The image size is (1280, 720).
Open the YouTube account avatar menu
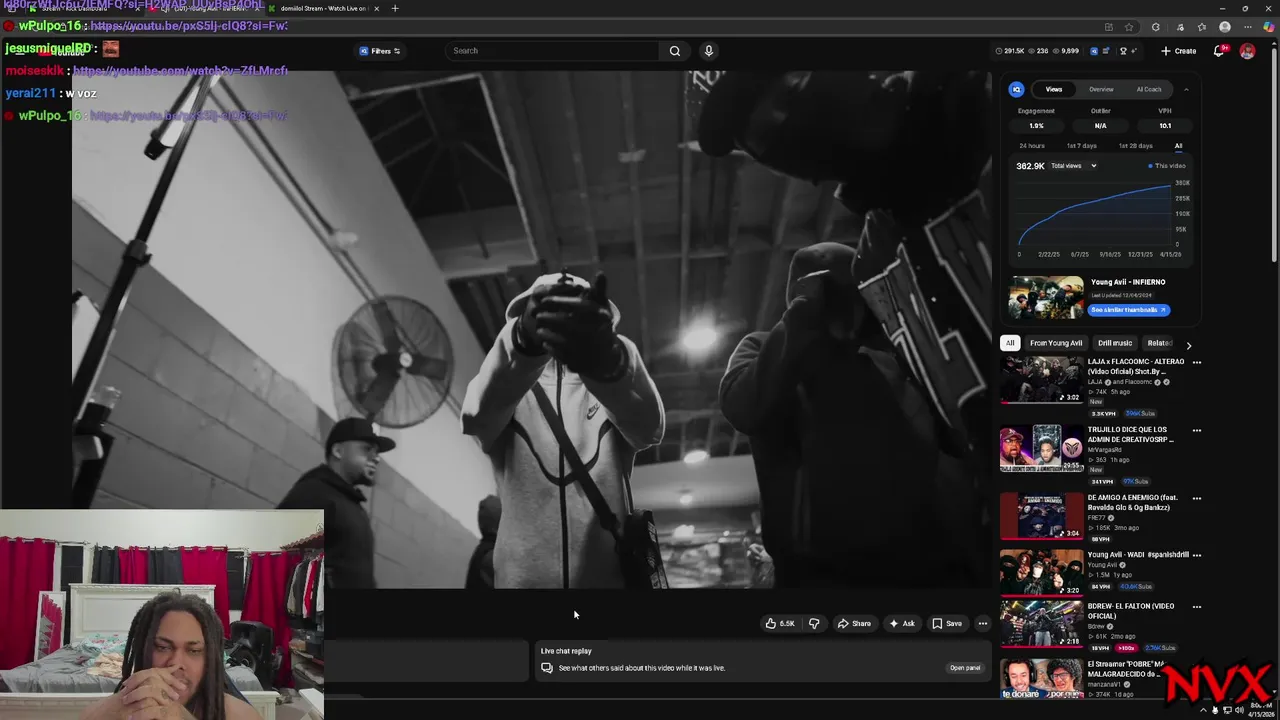click(x=1247, y=51)
